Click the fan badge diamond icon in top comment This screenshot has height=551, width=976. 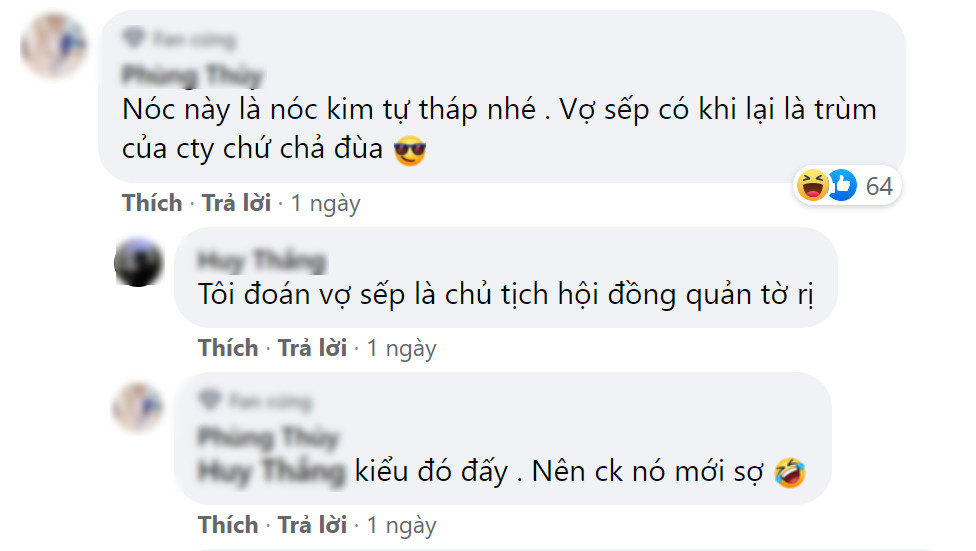(x=134, y=39)
